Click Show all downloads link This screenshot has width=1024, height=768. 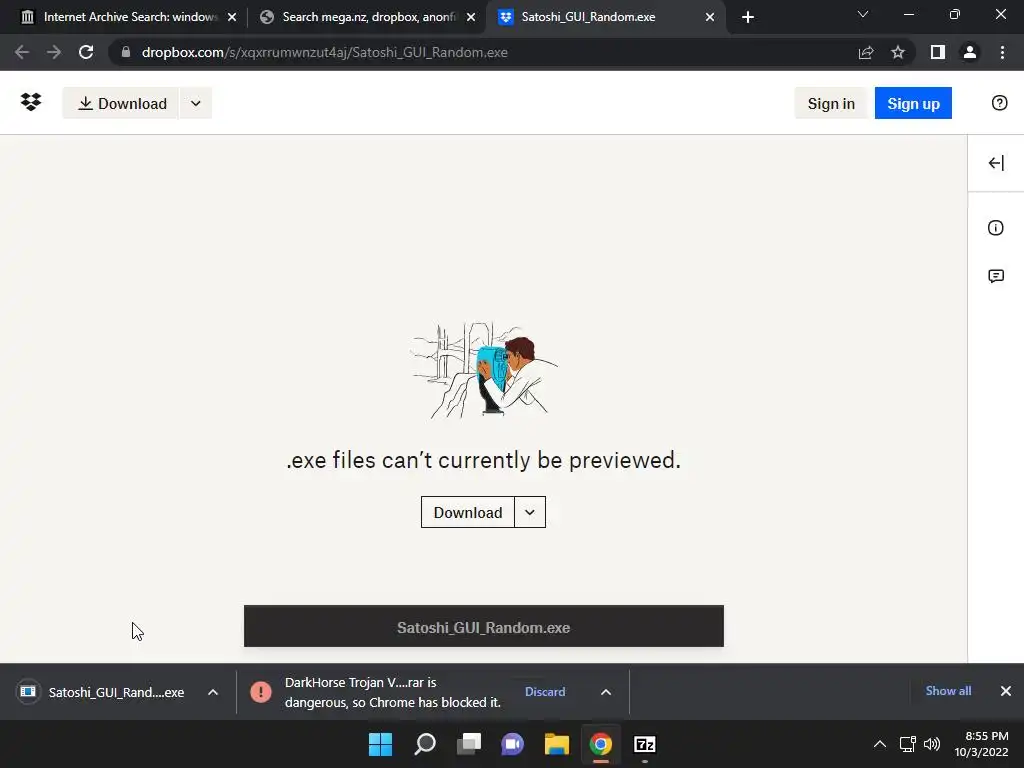948,691
